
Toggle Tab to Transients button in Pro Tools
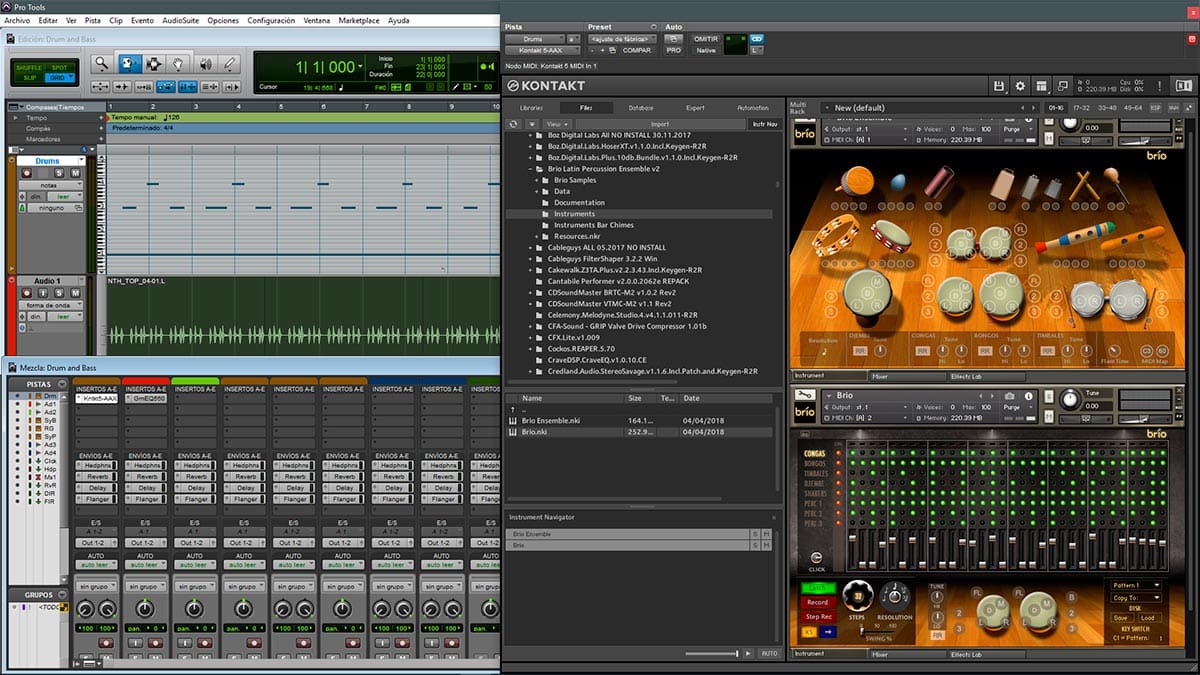(122, 87)
